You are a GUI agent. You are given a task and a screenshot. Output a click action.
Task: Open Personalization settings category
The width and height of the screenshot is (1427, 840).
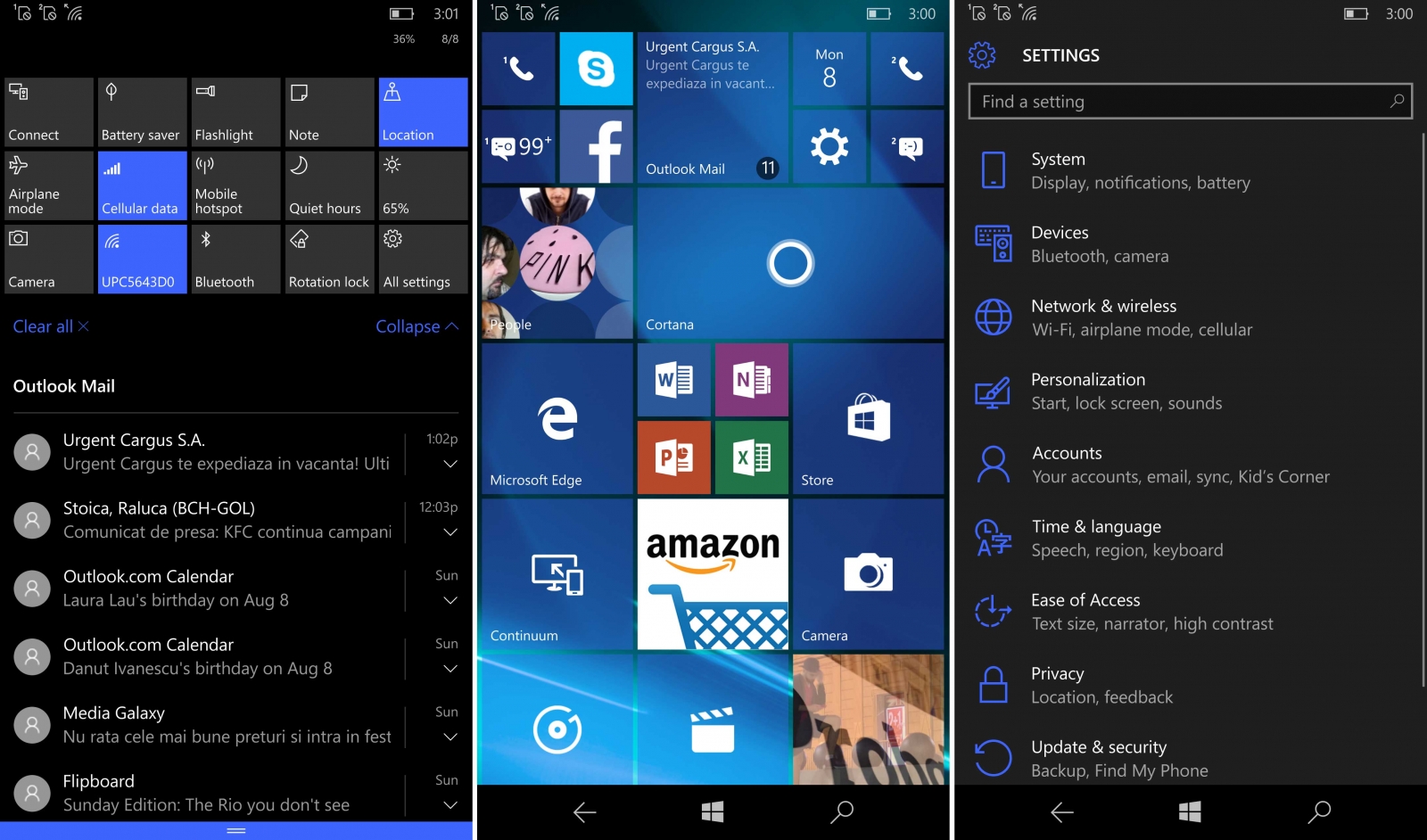[x=1126, y=391]
